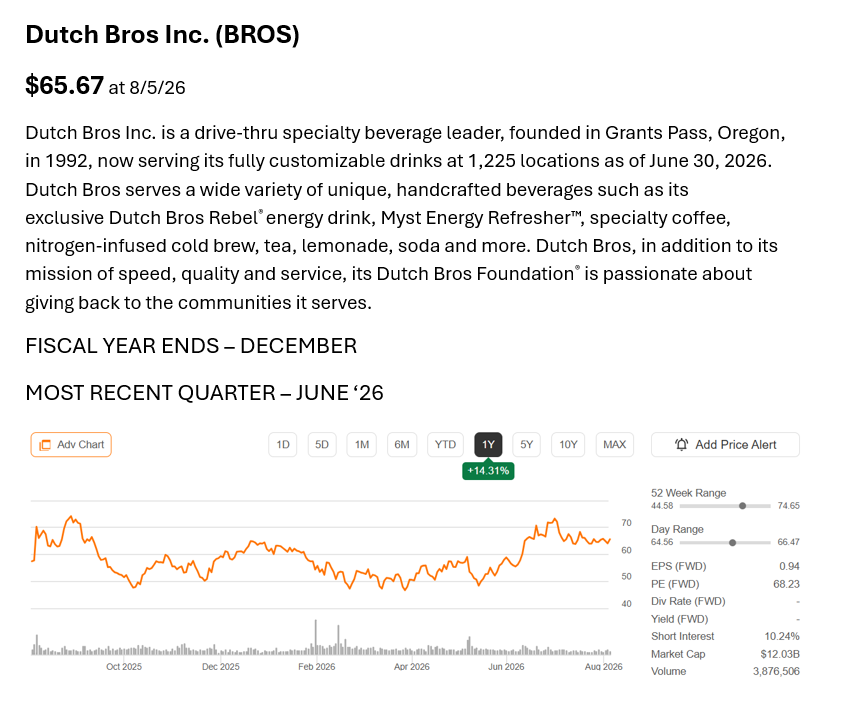This screenshot has width=855, height=727.
Task: Choose the 1M chart period
Action: [x=362, y=444]
